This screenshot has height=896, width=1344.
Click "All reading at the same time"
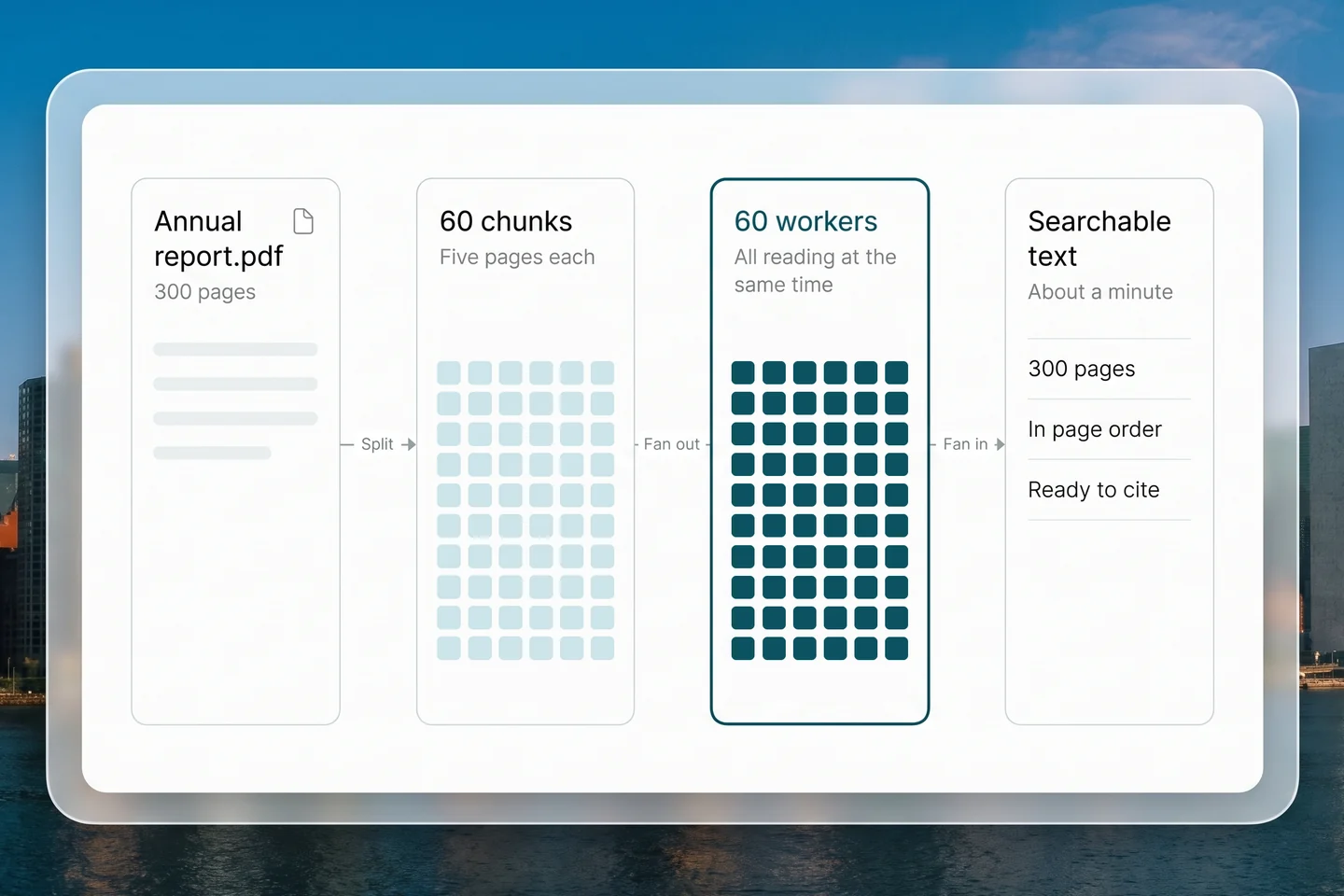[x=815, y=271]
